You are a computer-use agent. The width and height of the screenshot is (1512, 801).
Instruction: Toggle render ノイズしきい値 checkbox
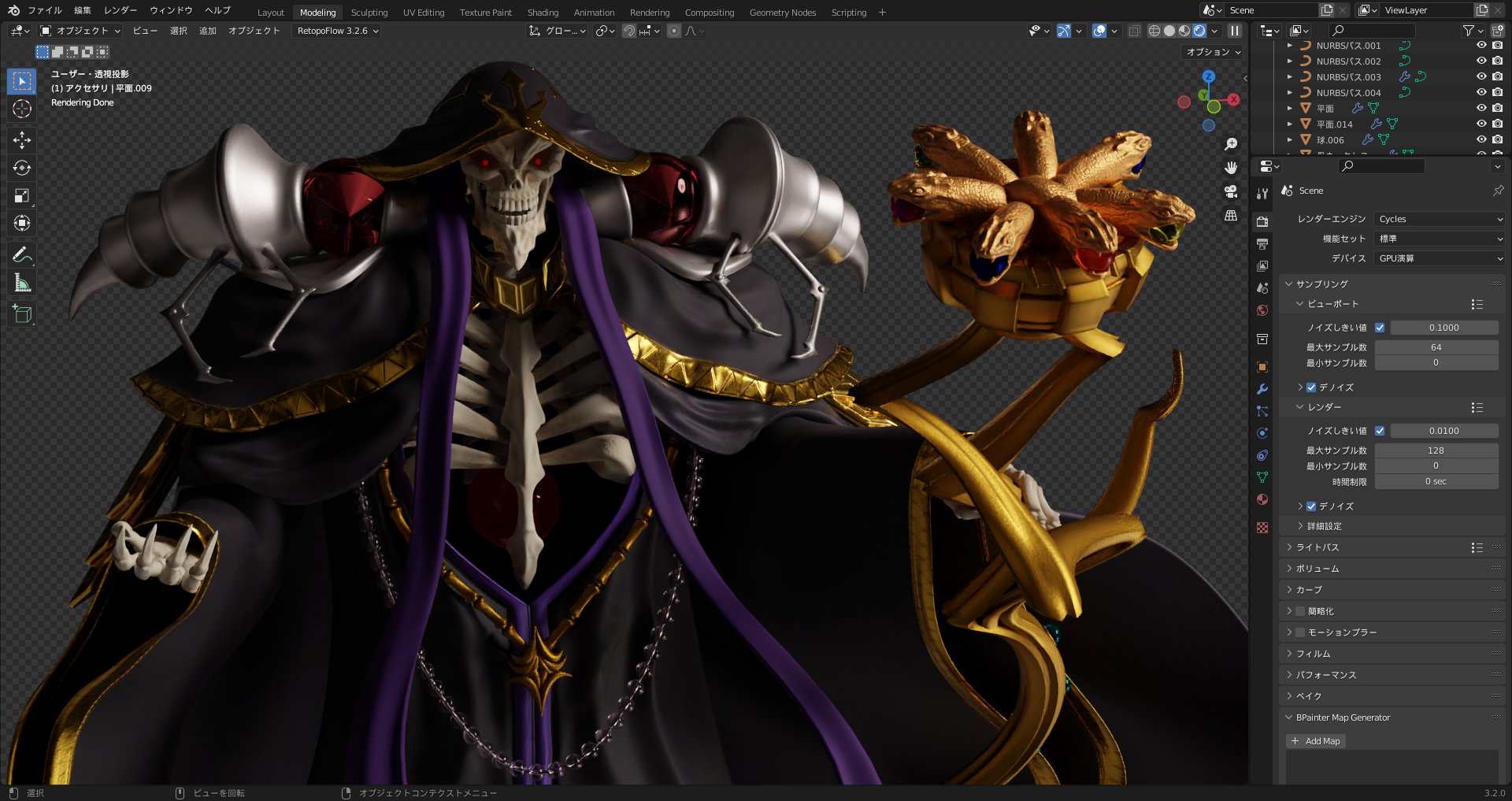(x=1380, y=431)
